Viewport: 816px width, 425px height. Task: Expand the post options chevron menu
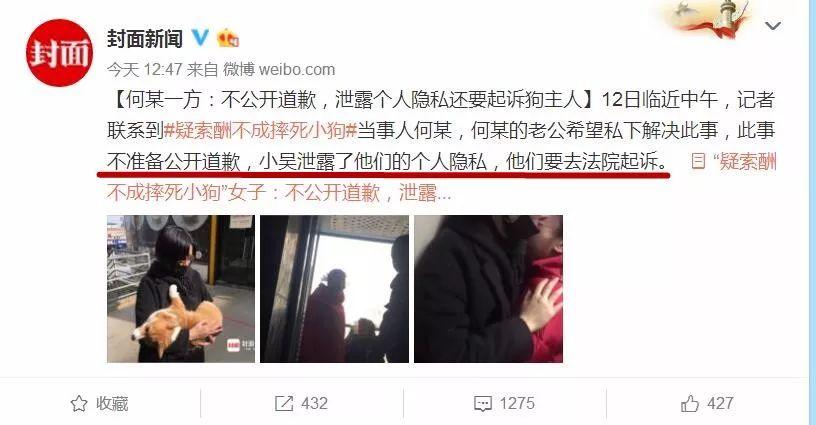[x=773, y=25]
